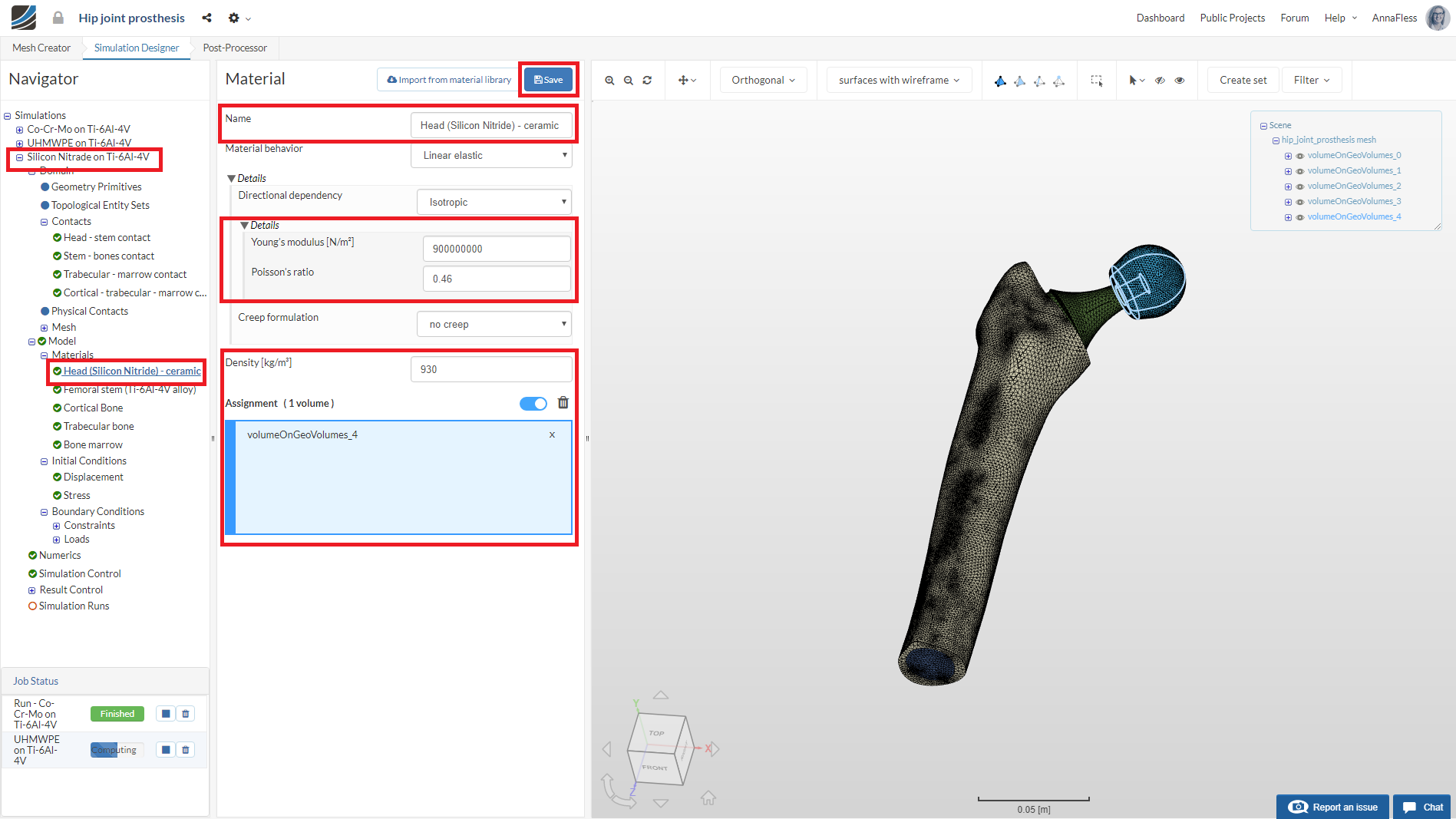This screenshot has height=819, width=1456.
Task: Delete the volume assignment with trash icon
Action: 563,403
